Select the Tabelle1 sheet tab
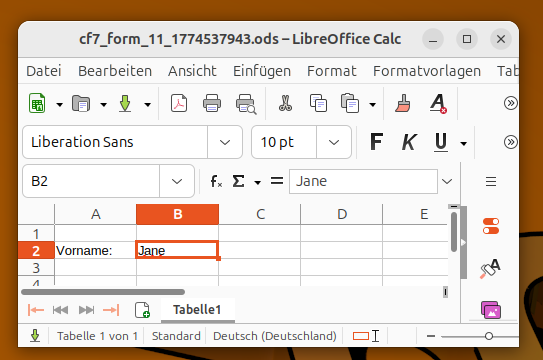Viewport: 543px width, 360px height. [x=197, y=310]
